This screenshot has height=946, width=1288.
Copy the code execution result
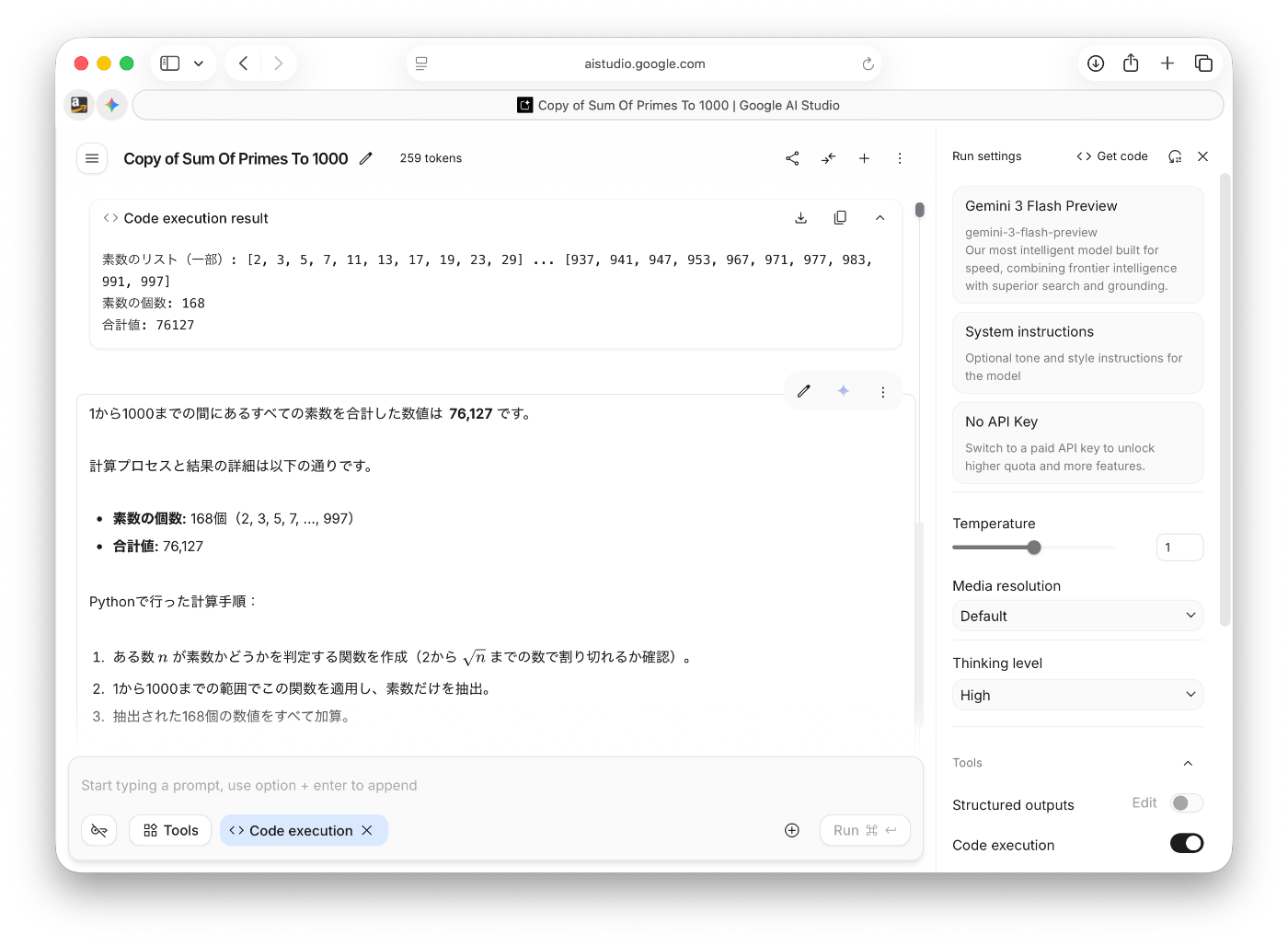pyautogui.click(x=840, y=217)
